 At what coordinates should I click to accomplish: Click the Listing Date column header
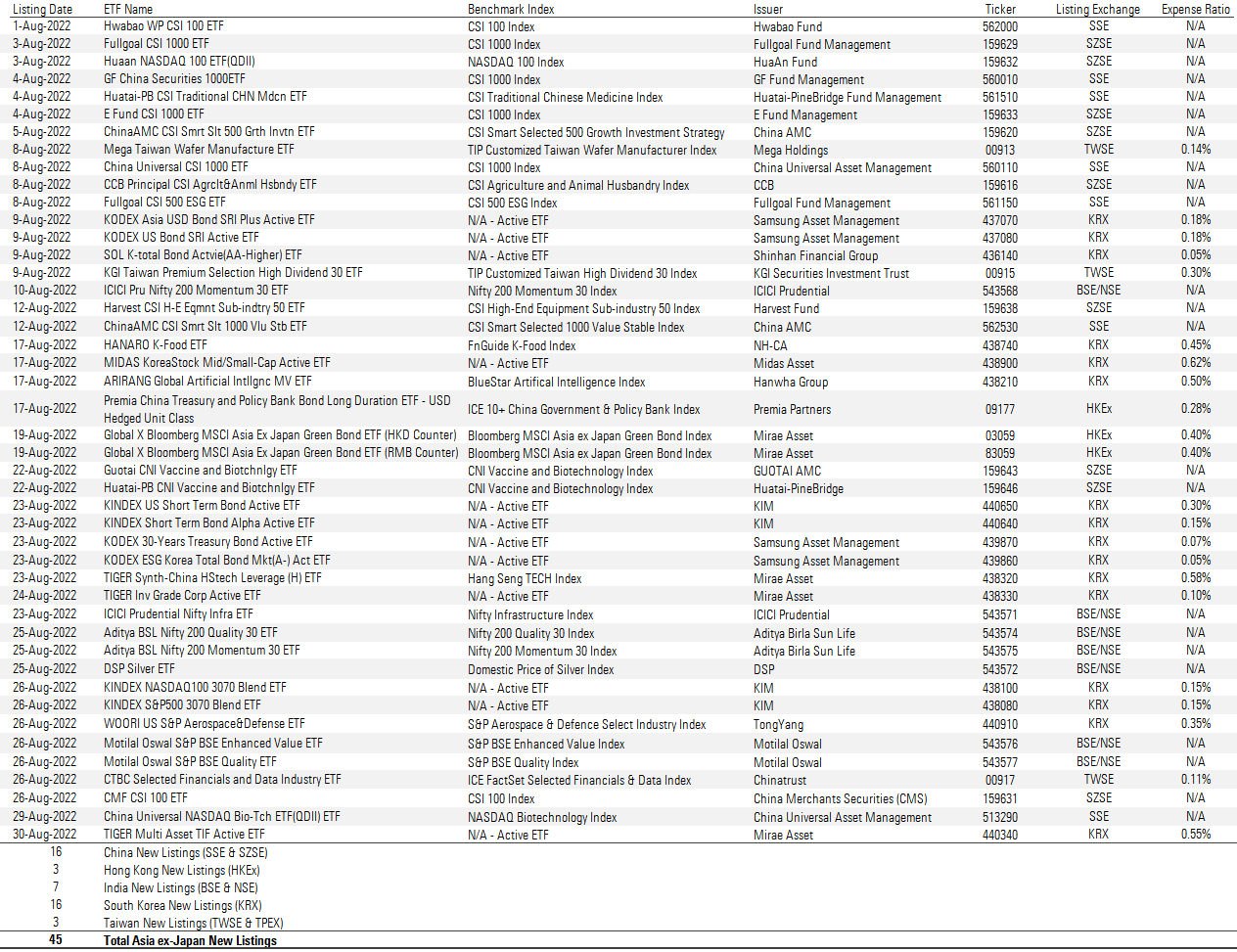[42, 9]
